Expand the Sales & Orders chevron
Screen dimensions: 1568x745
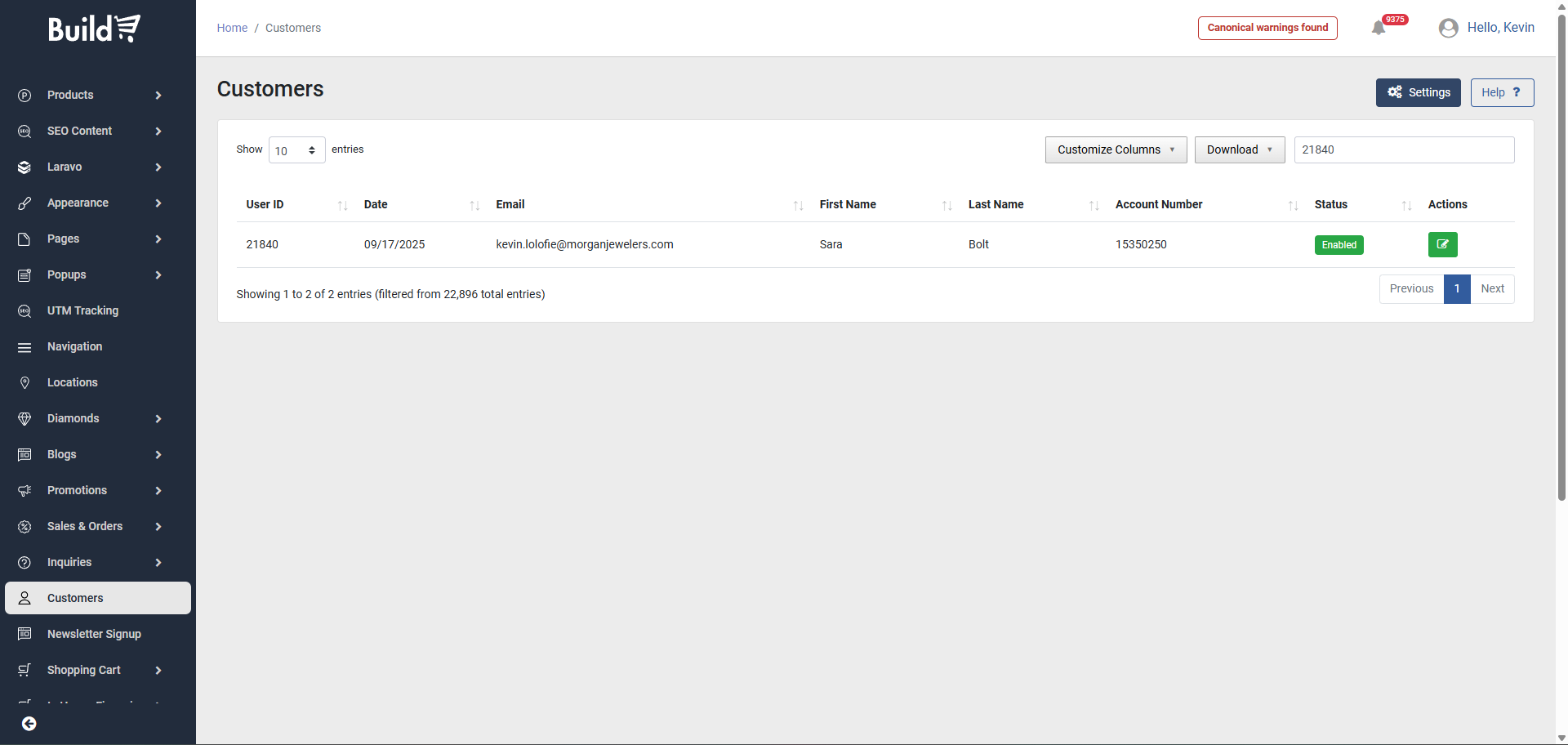[x=158, y=527]
